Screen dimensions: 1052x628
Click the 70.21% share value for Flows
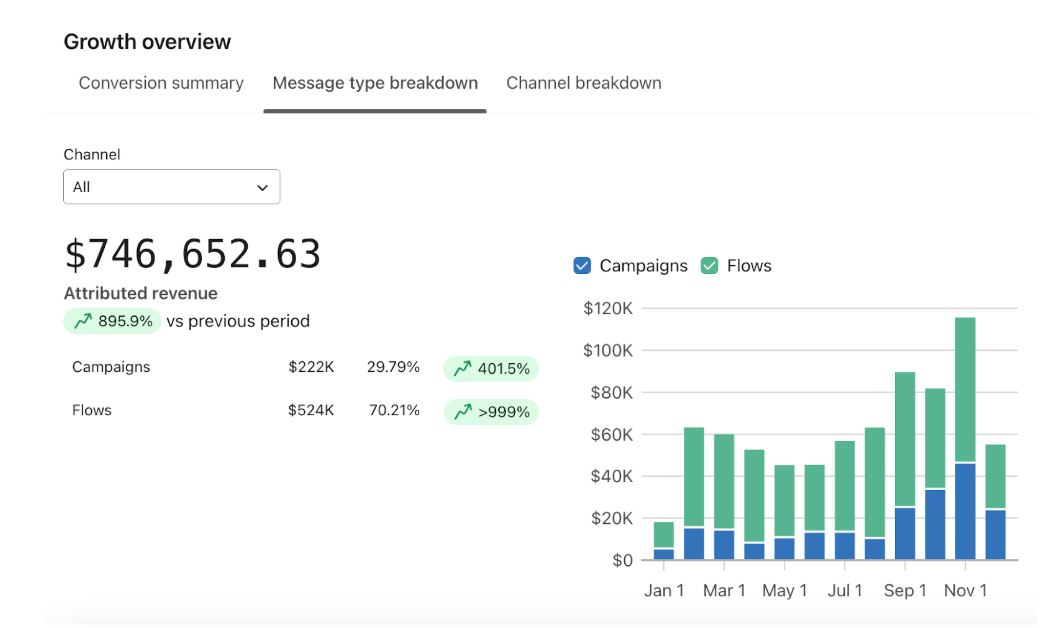pyautogui.click(x=393, y=410)
